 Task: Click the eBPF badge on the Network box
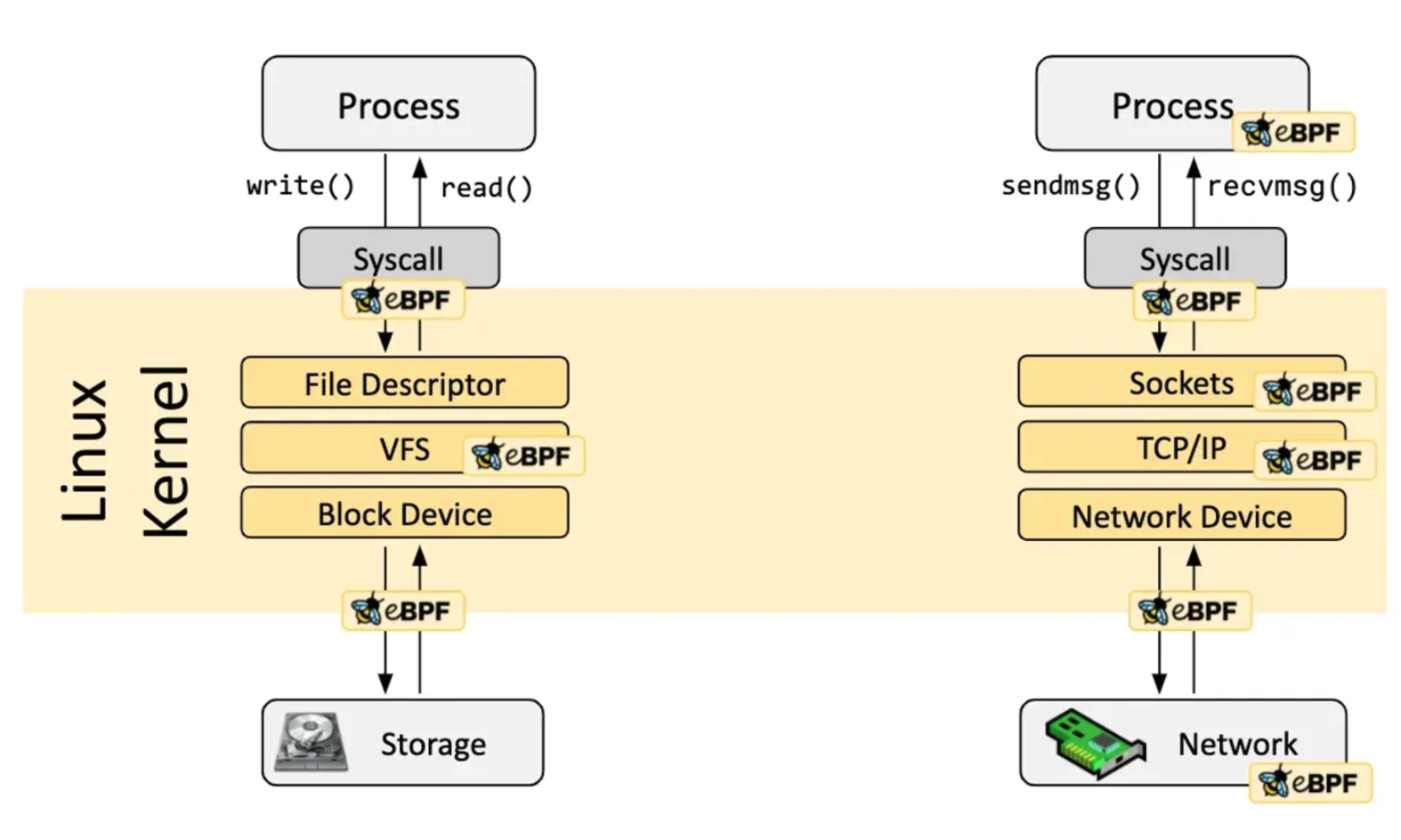point(1310,783)
